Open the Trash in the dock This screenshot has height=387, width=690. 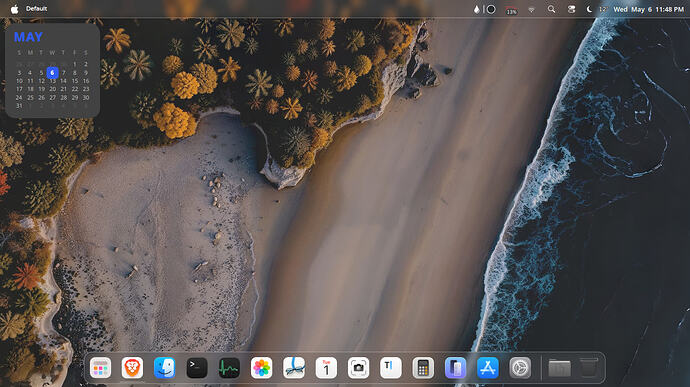(x=589, y=368)
